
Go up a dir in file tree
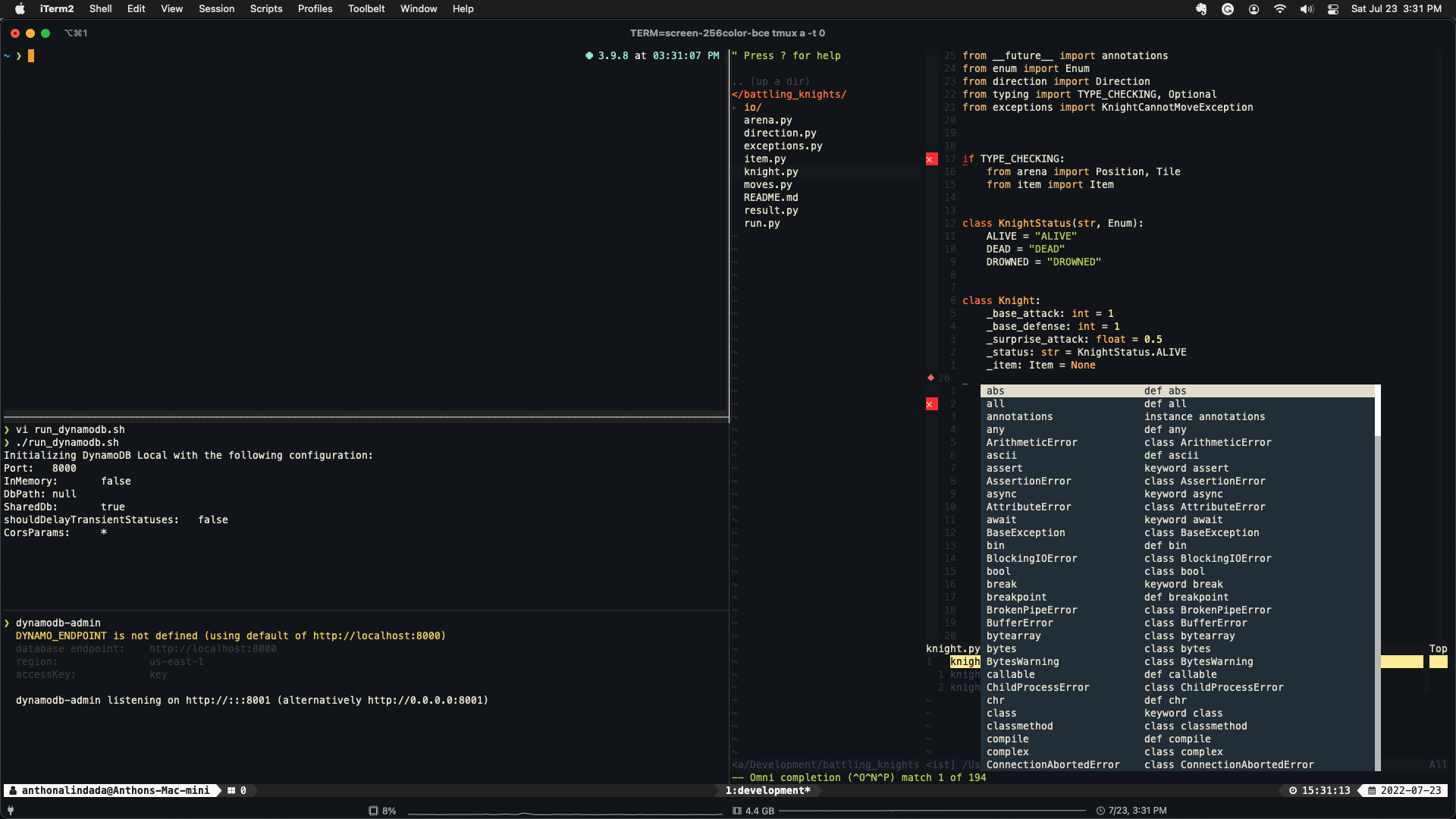[773, 81]
